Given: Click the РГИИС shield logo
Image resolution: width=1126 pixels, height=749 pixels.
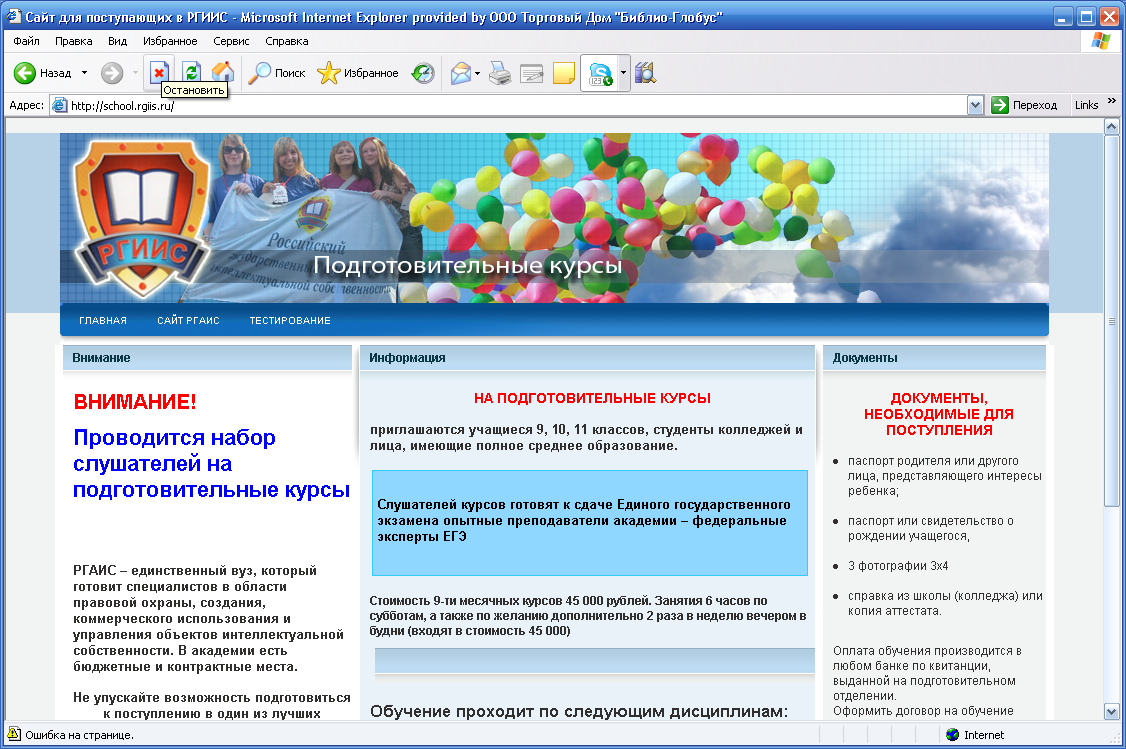Looking at the screenshot, I should point(142,218).
